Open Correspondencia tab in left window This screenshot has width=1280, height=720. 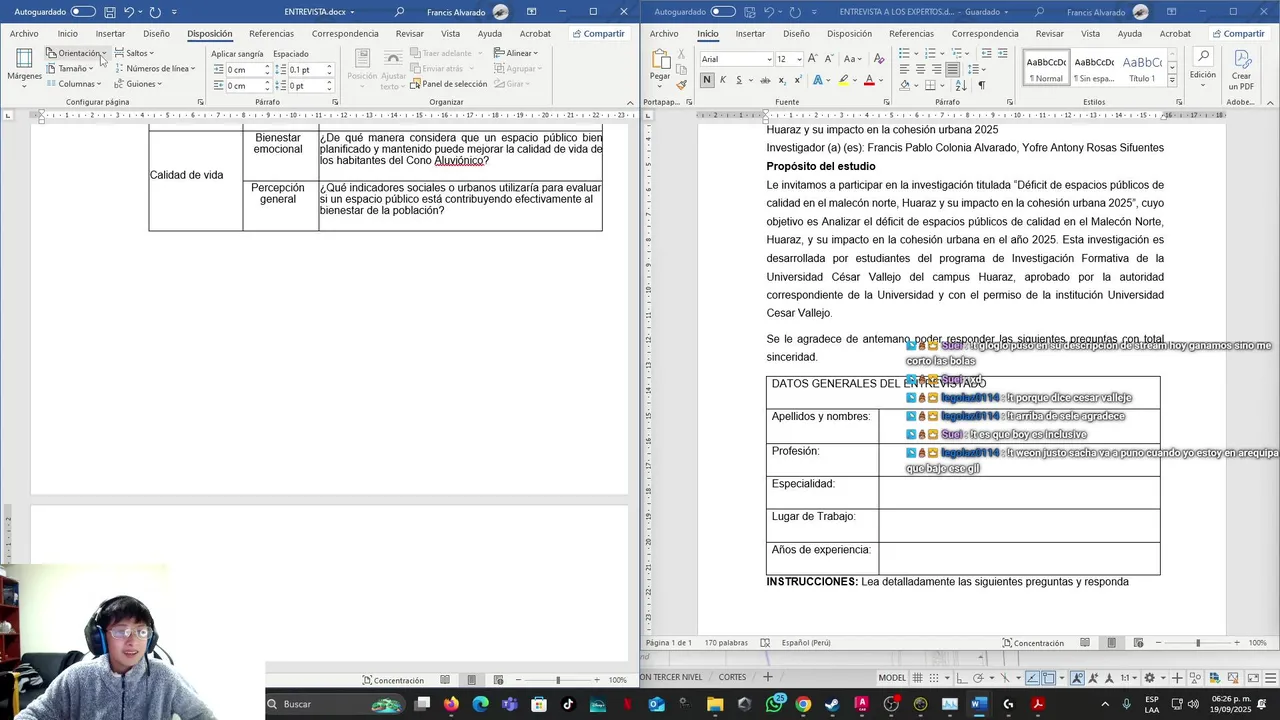coord(345,33)
